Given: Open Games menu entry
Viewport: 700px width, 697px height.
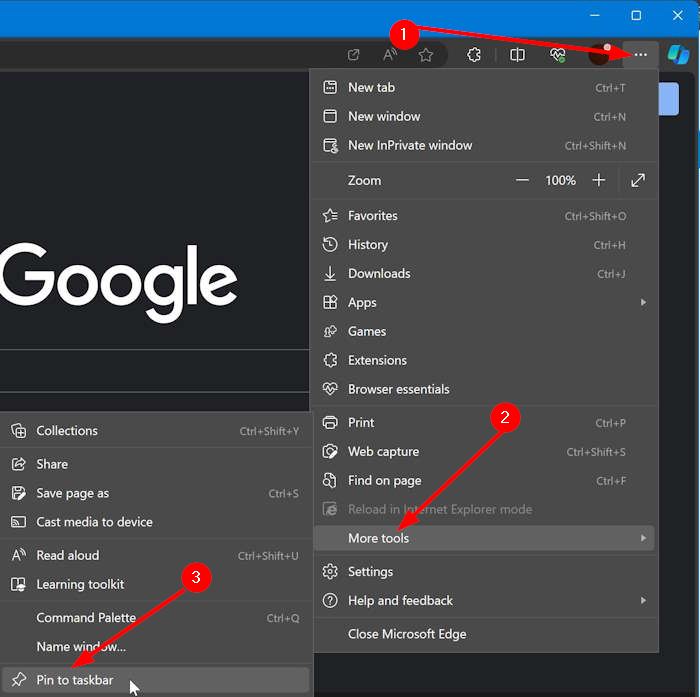Looking at the screenshot, I should pos(484,331).
